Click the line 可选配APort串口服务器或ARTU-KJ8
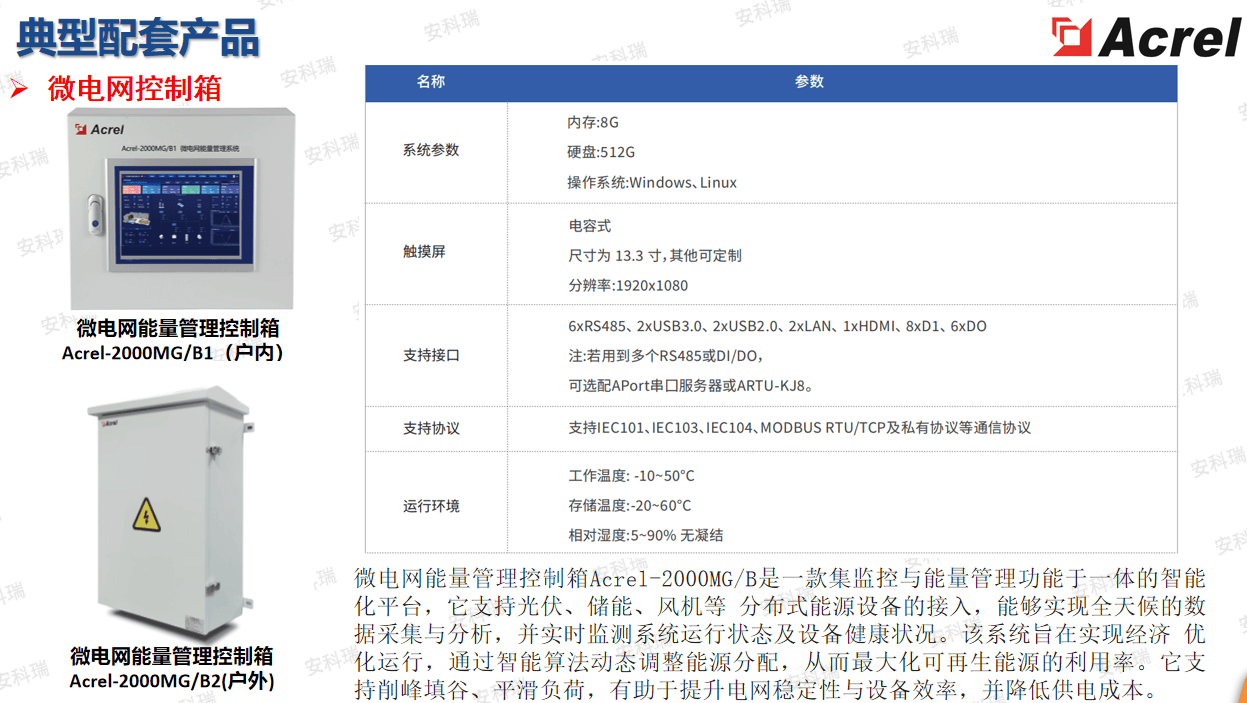This screenshot has width=1247, height=703. (x=691, y=385)
